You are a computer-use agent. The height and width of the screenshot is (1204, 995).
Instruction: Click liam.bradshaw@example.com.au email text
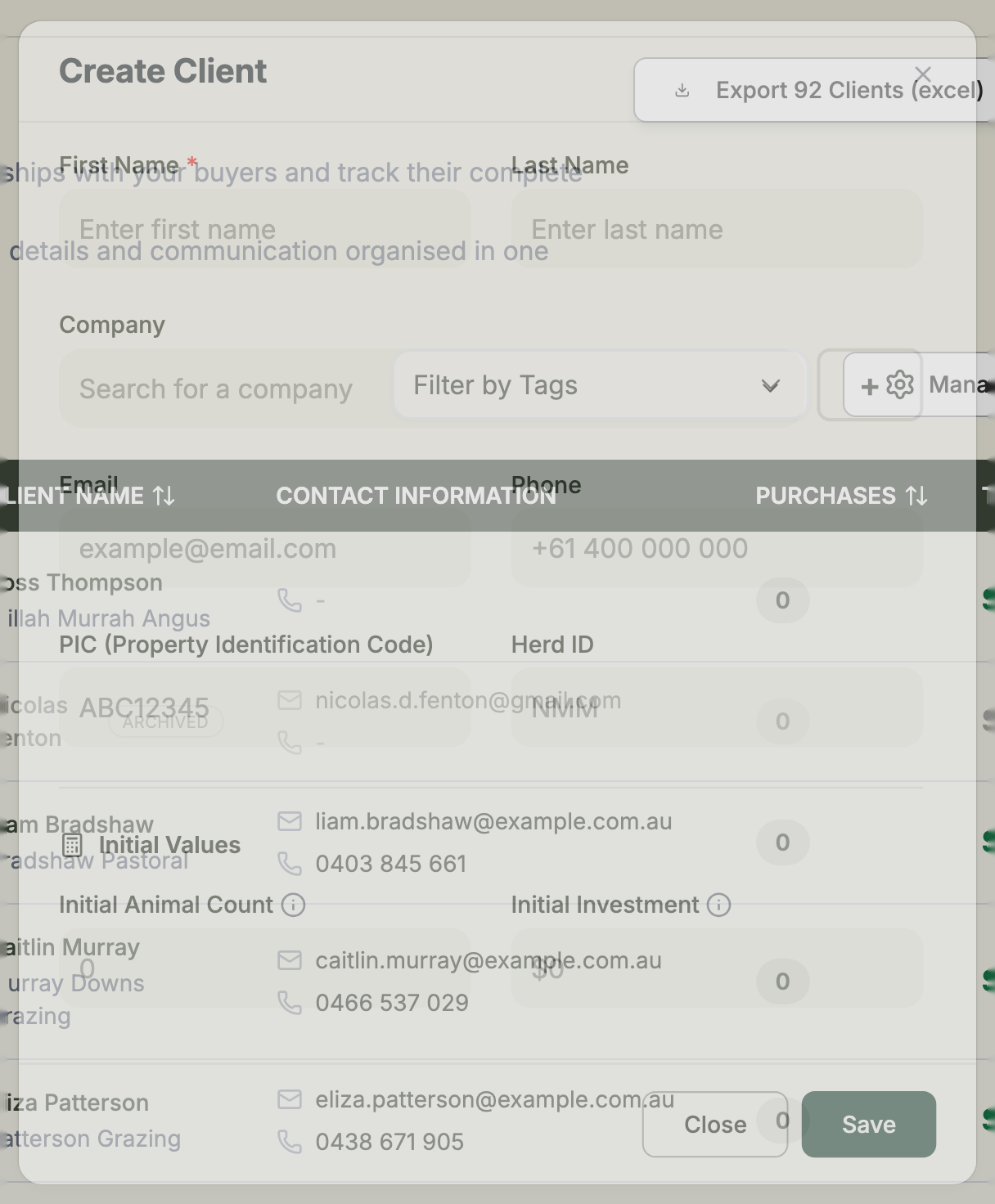(493, 821)
